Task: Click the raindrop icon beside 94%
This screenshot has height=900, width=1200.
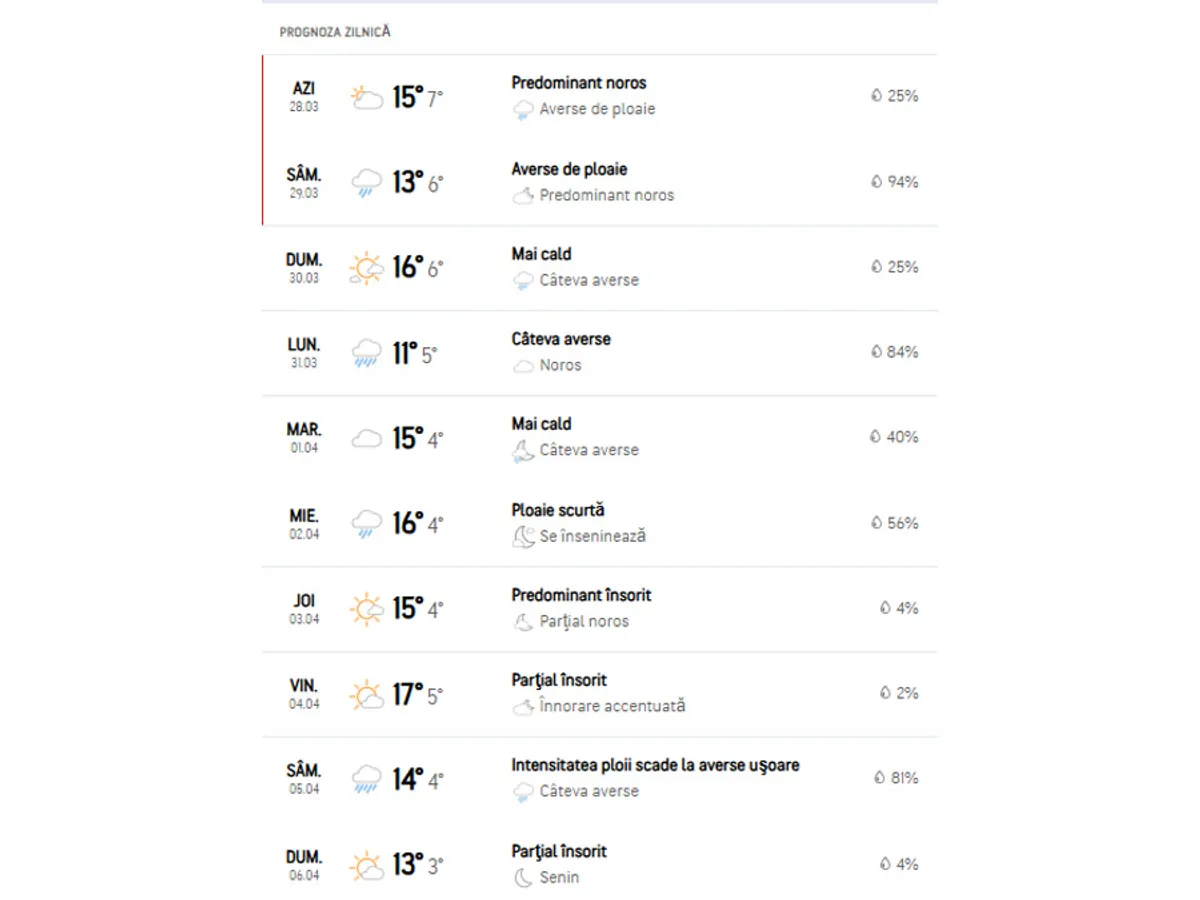Action: click(x=876, y=182)
